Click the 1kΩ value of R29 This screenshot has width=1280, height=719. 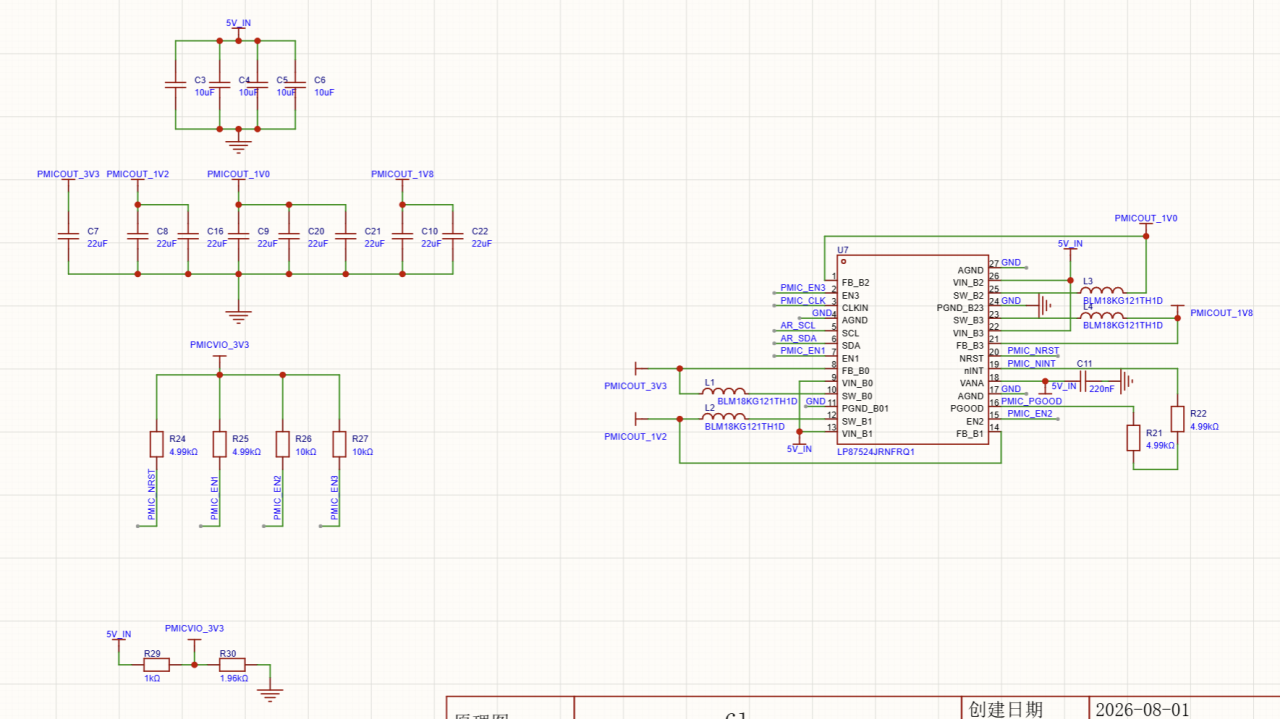152,678
